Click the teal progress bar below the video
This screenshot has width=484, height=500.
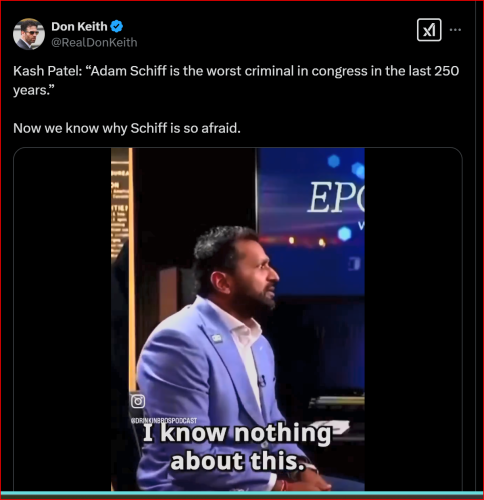pyautogui.click(x=242, y=493)
